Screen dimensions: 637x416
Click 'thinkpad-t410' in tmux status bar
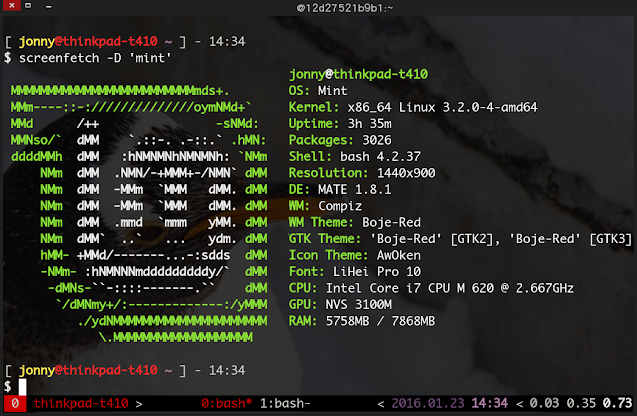coord(81,403)
